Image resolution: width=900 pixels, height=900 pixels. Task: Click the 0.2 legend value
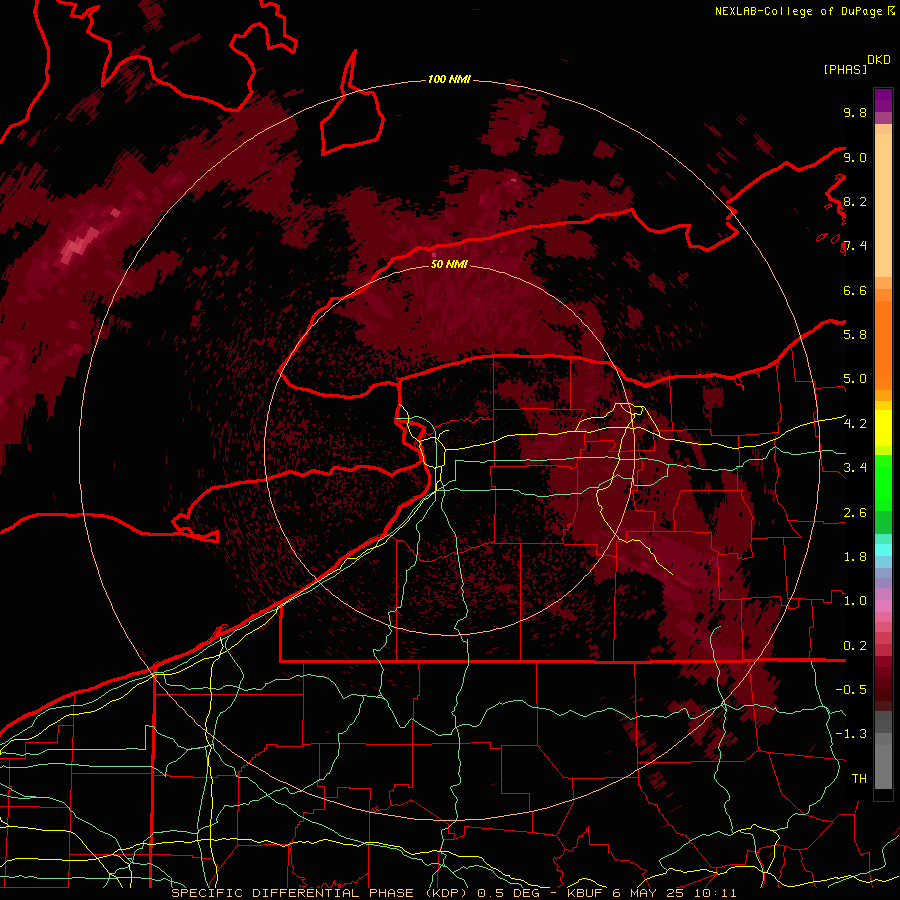(x=855, y=646)
